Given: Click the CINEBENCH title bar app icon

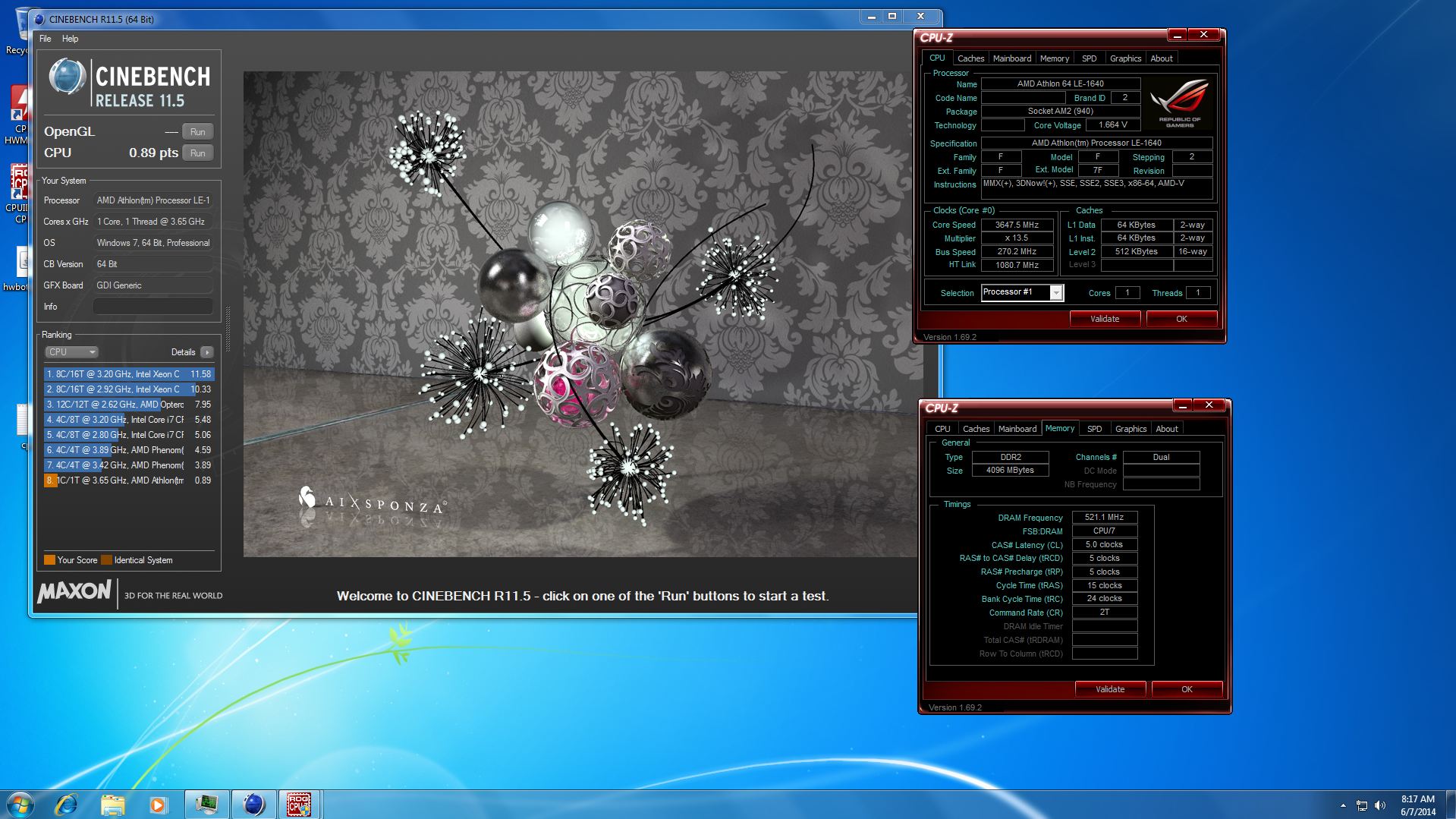Looking at the screenshot, I should click(39, 19).
